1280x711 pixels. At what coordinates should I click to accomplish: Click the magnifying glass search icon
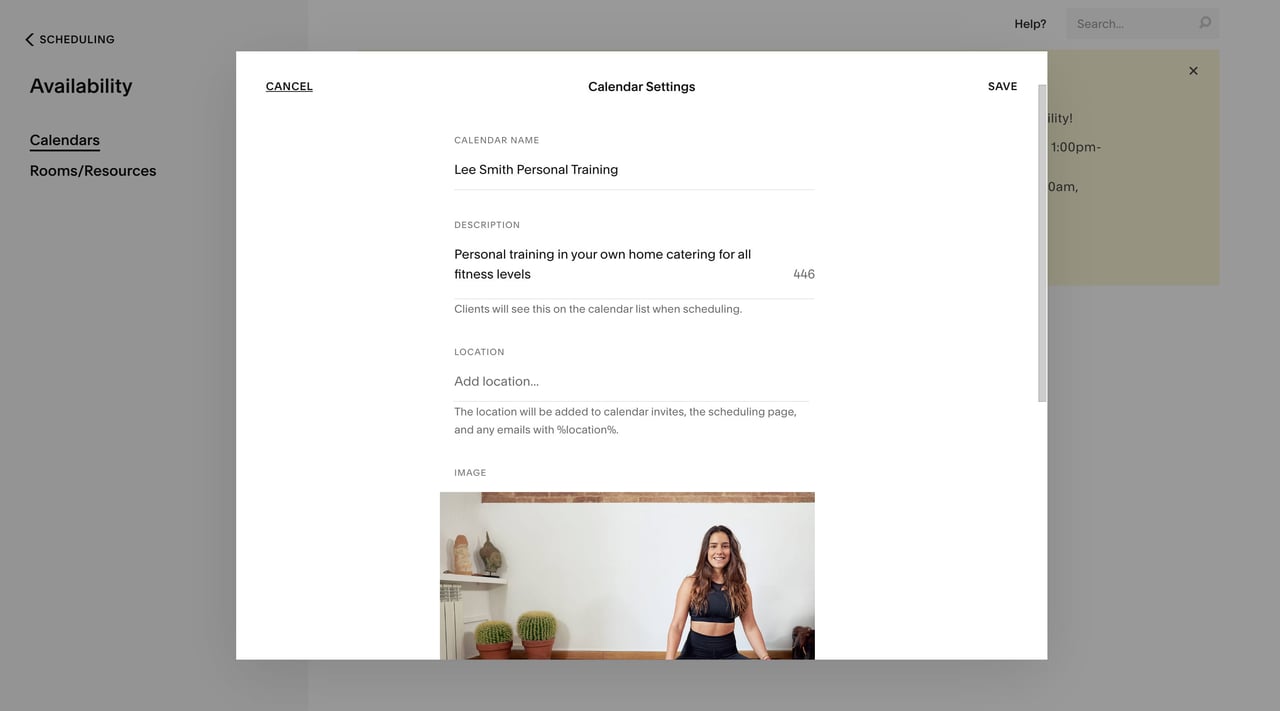pyautogui.click(x=1202, y=22)
